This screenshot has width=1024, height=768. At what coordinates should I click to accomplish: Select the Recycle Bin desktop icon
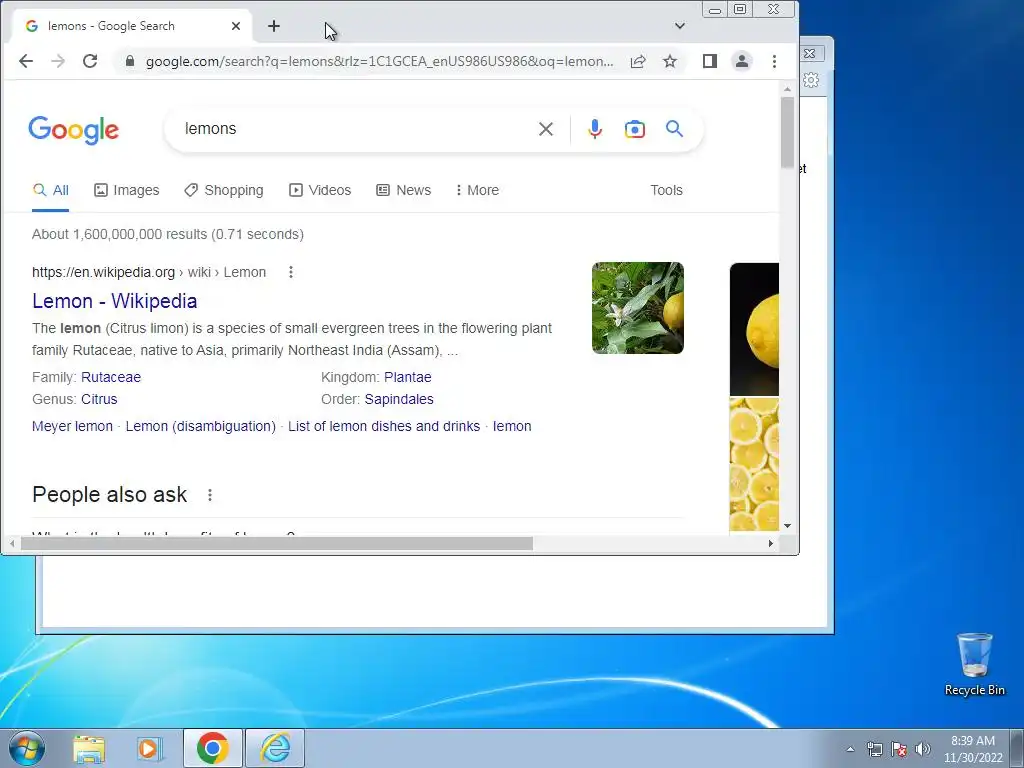click(x=974, y=665)
